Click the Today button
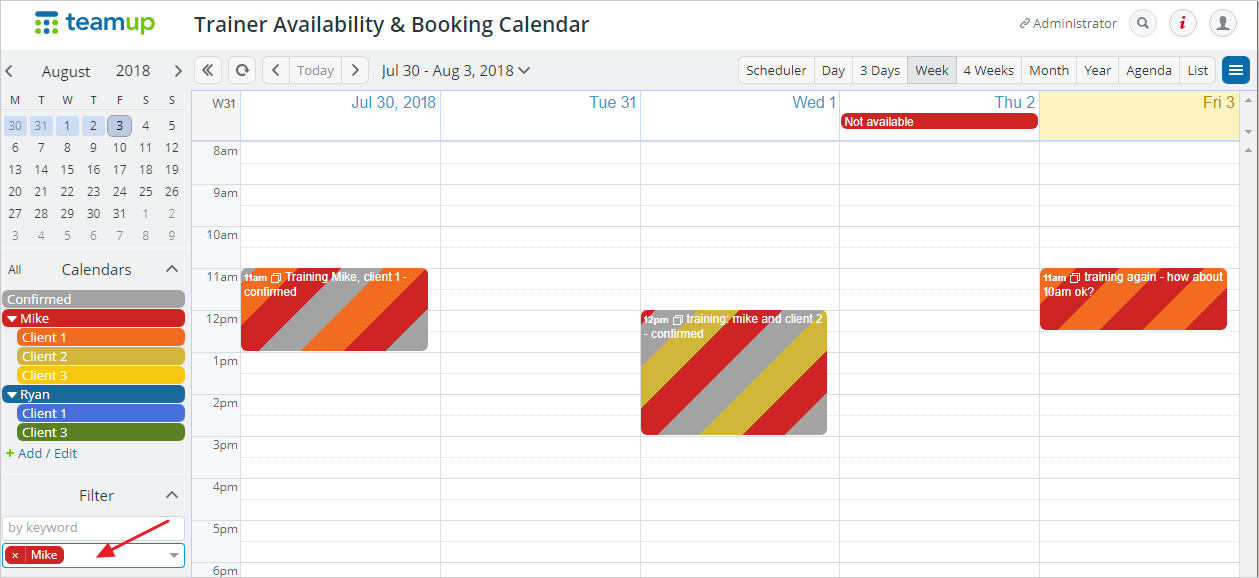 pos(315,70)
